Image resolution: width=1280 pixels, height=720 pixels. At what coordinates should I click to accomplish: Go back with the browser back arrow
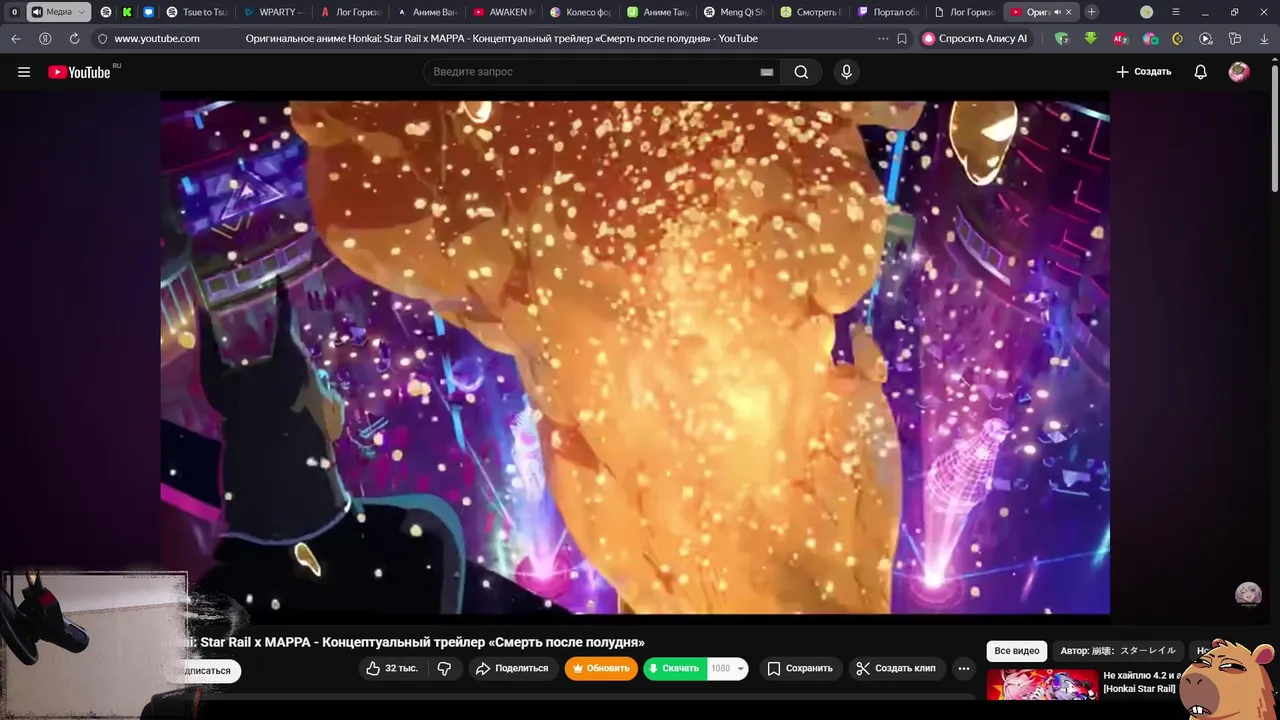(16, 39)
